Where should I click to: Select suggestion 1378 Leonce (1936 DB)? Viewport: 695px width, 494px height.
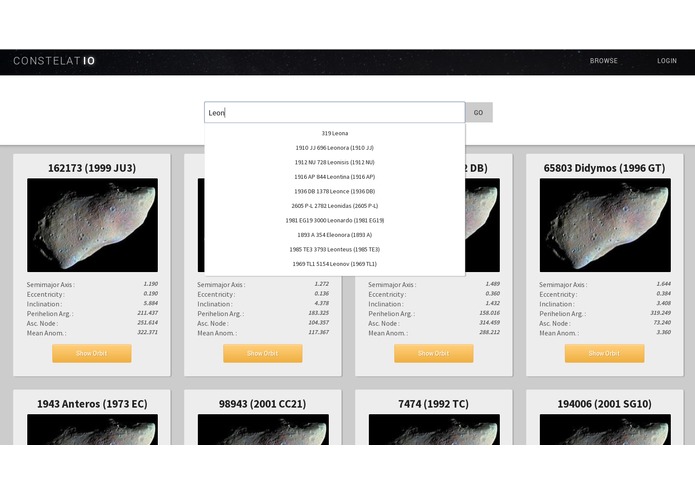335,191
